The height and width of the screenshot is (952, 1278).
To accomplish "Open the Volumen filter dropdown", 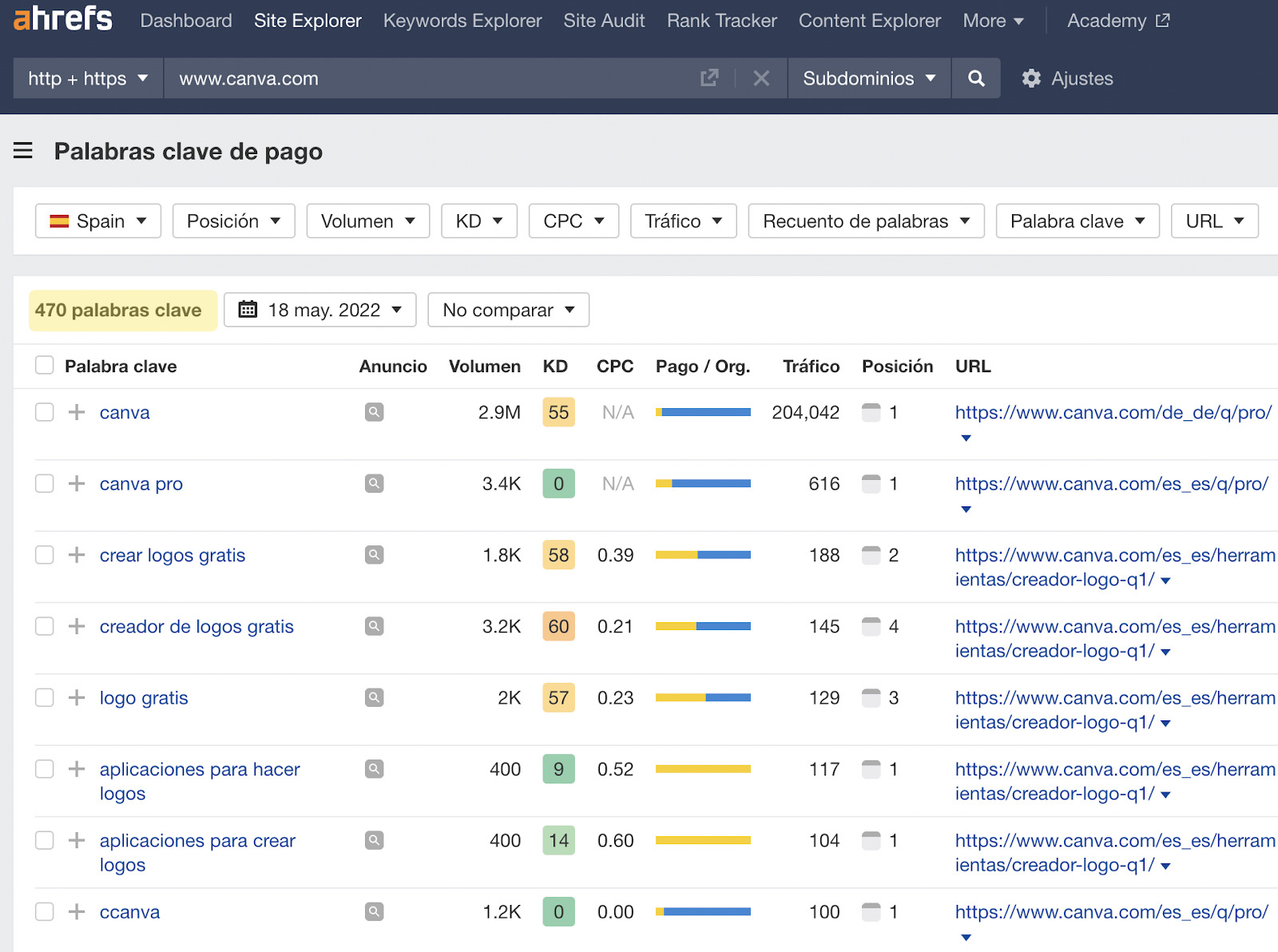I will coord(368,220).
